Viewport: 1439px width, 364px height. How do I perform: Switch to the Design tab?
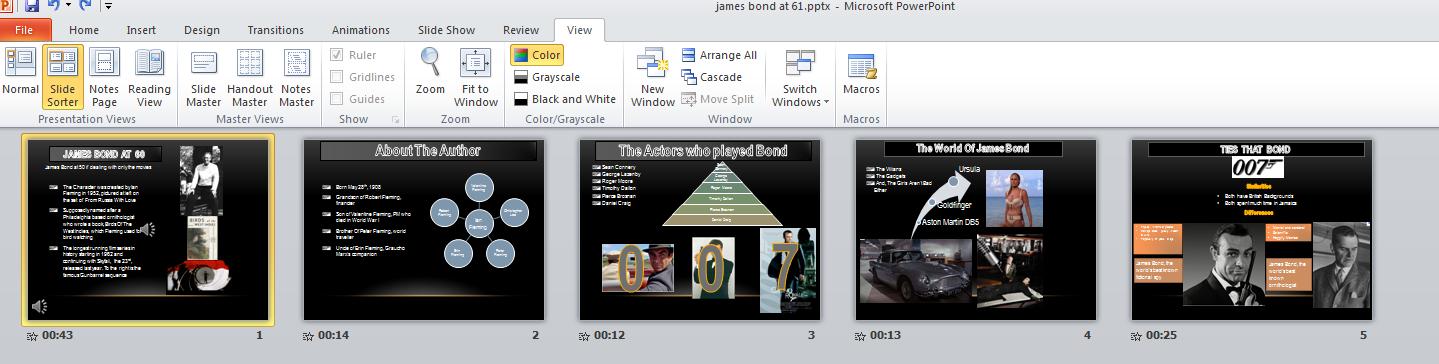pyautogui.click(x=202, y=30)
